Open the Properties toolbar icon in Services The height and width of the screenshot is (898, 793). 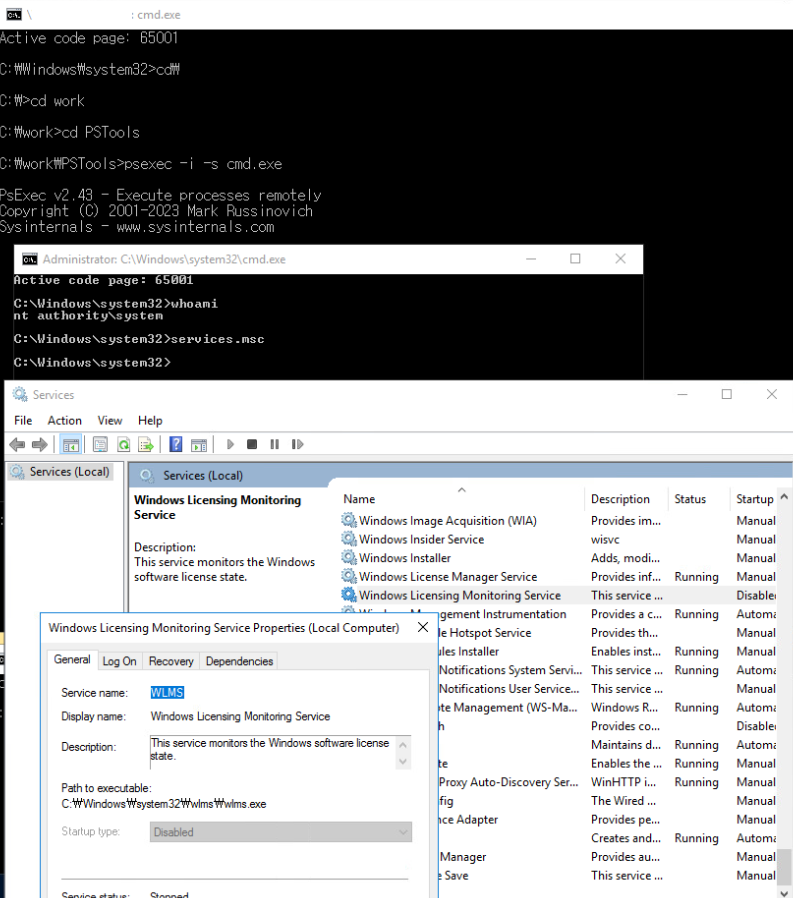pos(100,444)
